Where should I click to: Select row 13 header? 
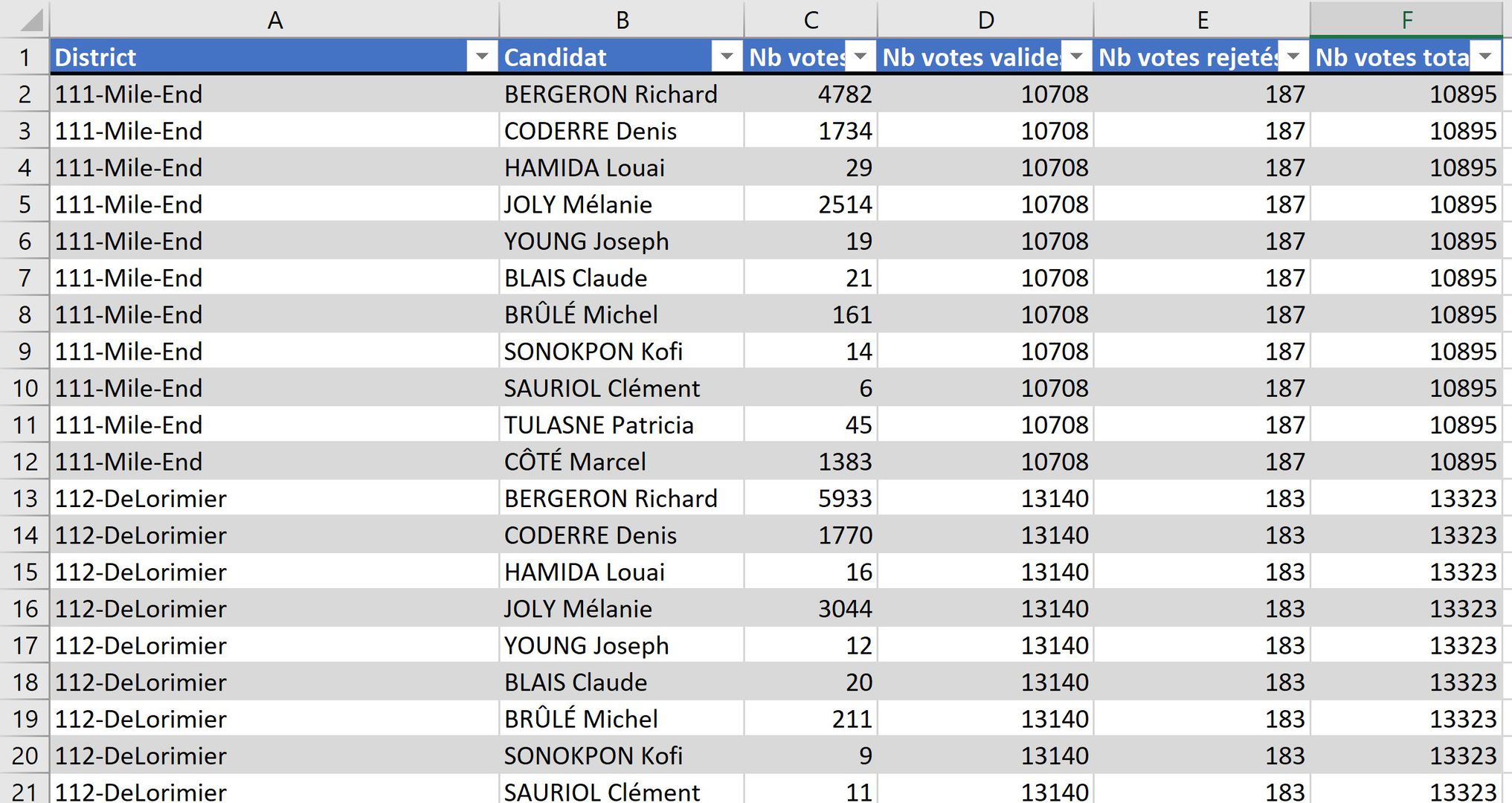point(23,498)
